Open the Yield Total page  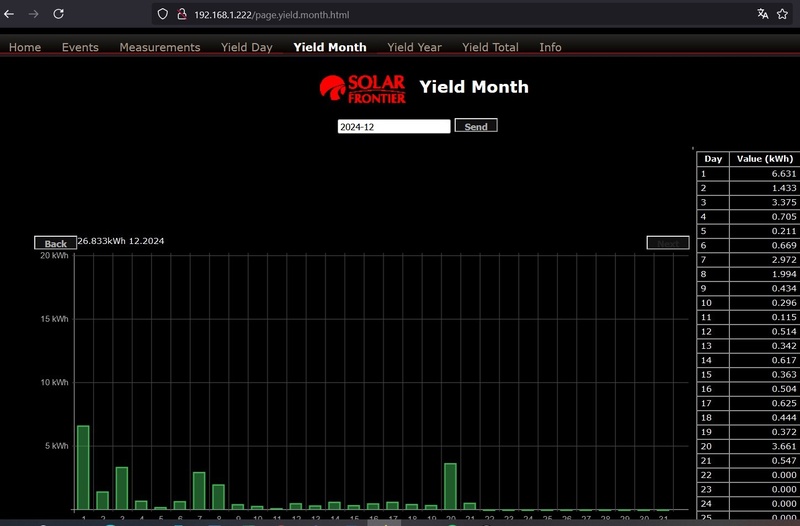tap(490, 47)
